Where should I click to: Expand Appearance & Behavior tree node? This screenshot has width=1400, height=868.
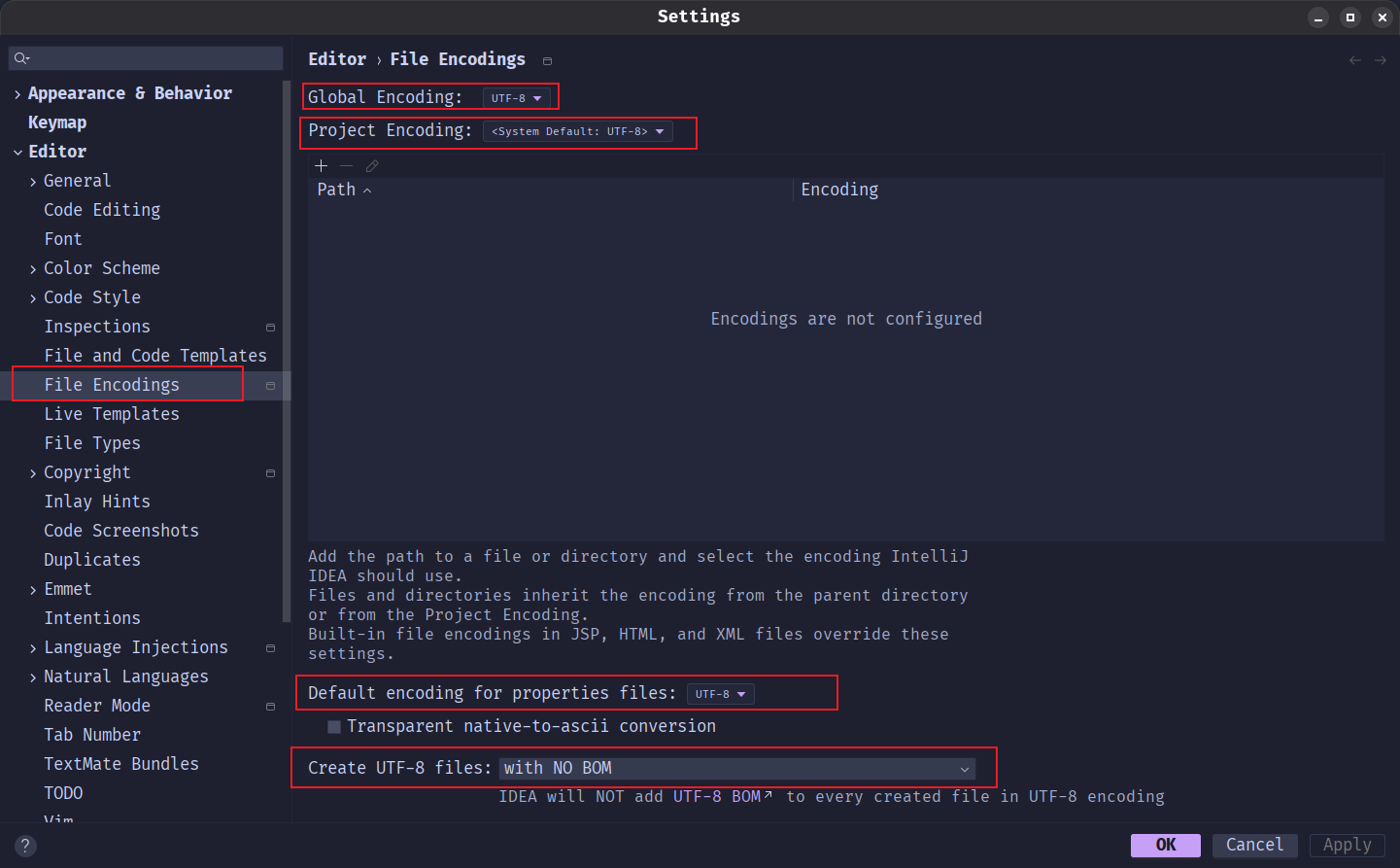[17, 94]
